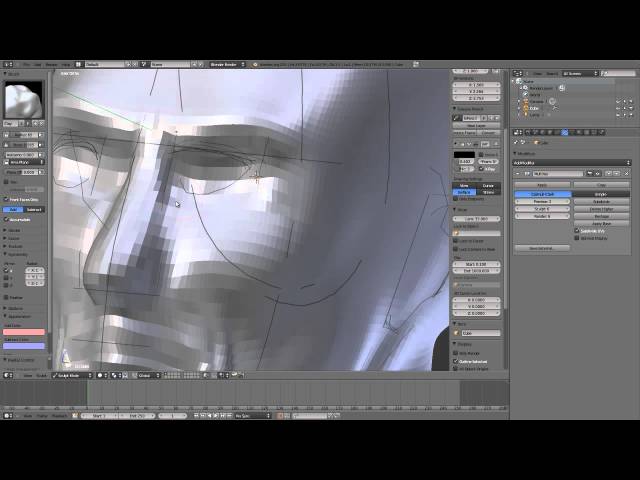
Task: Toggle the Front Faces Only checkbox
Action: pyautogui.click(x=6, y=200)
